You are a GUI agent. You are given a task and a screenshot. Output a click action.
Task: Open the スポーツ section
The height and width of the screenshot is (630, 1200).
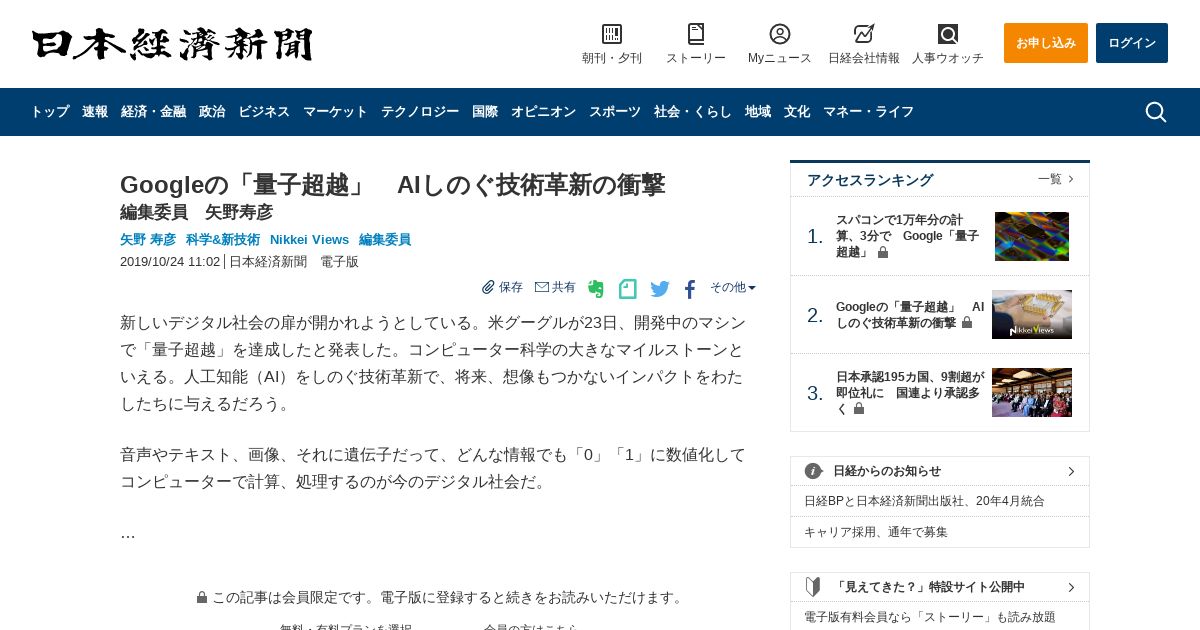pos(615,112)
